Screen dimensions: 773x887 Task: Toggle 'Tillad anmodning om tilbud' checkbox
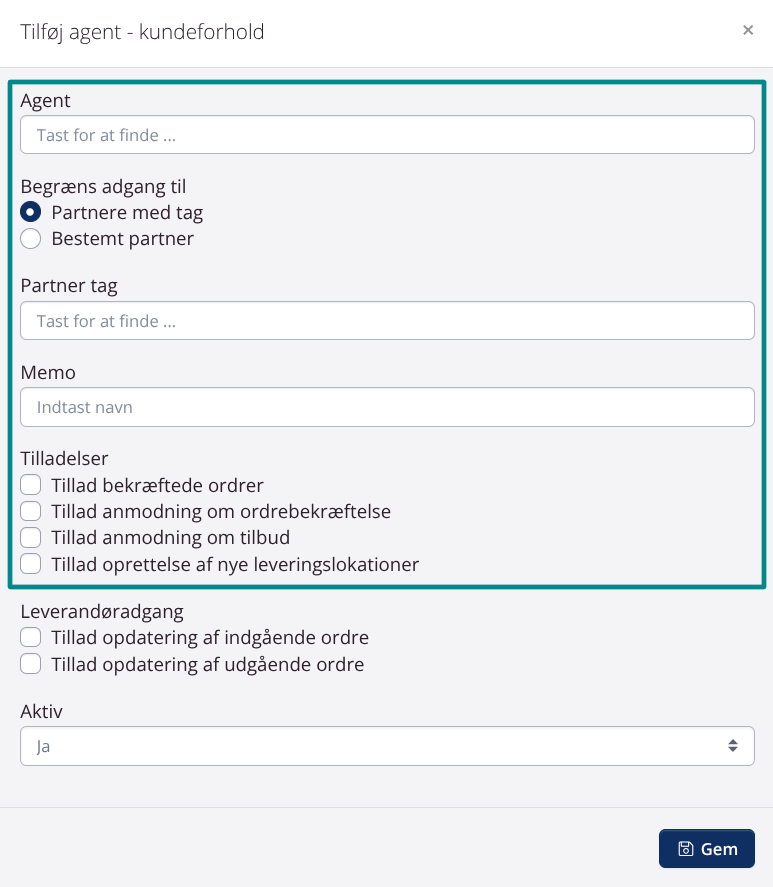[x=31, y=538]
